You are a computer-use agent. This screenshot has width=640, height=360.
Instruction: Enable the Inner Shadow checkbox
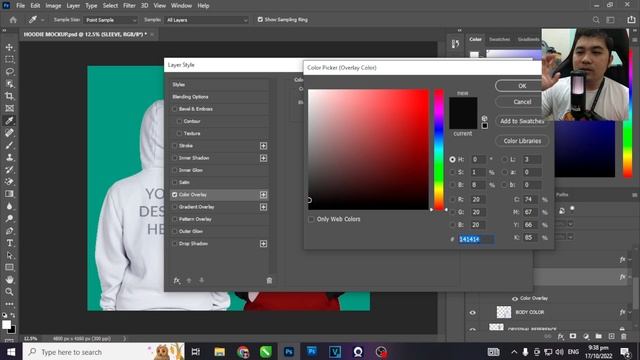175,158
